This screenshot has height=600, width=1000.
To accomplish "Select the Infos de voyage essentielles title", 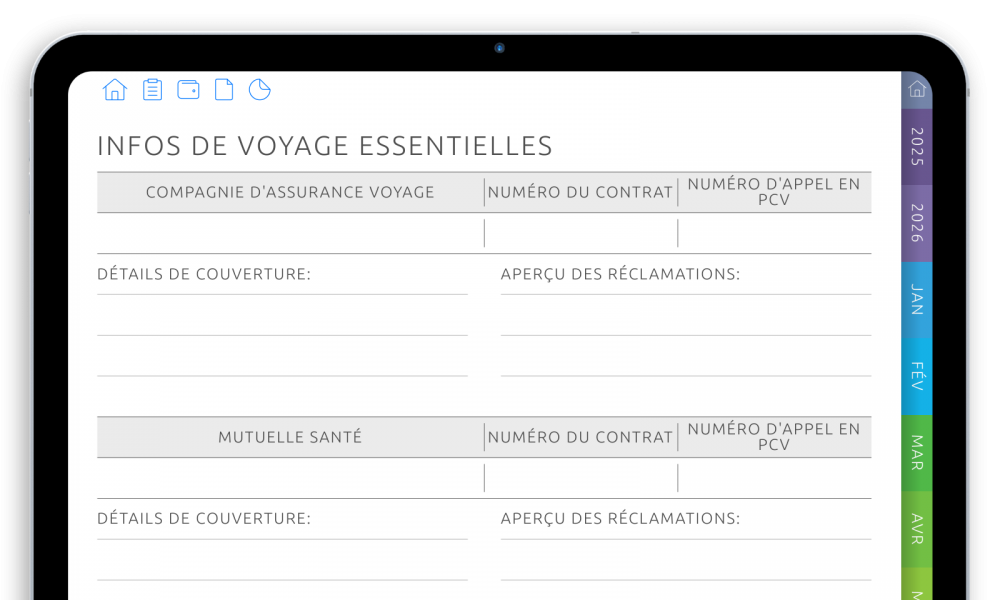I will [x=325, y=146].
